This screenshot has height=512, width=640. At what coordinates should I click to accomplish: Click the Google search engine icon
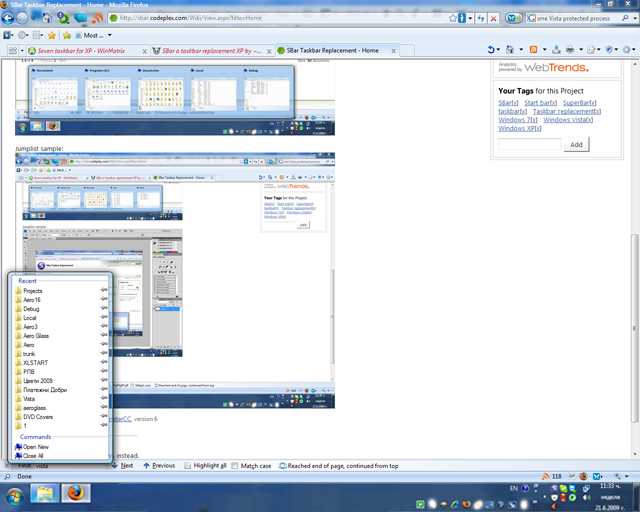click(x=531, y=18)
